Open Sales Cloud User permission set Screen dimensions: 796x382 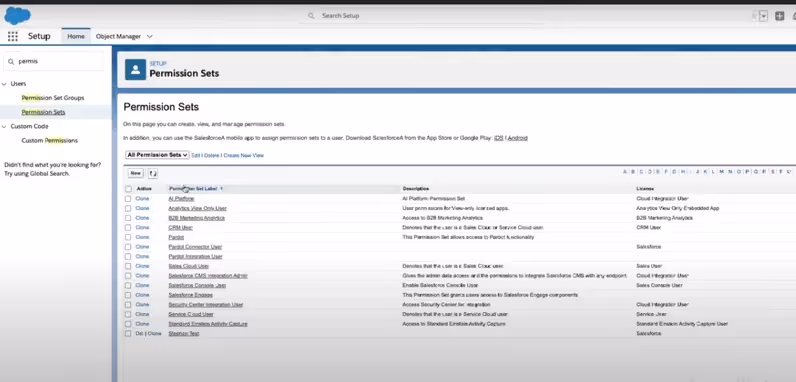pyautogui.click(x=189, y=266)
